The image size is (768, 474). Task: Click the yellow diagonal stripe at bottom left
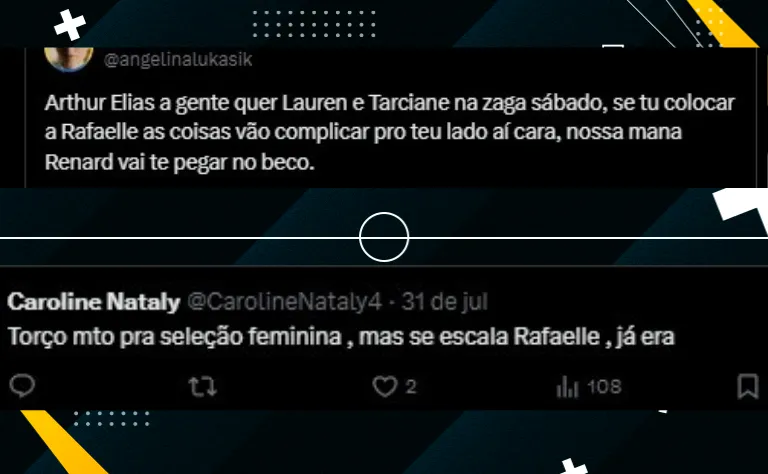(64, 442)
